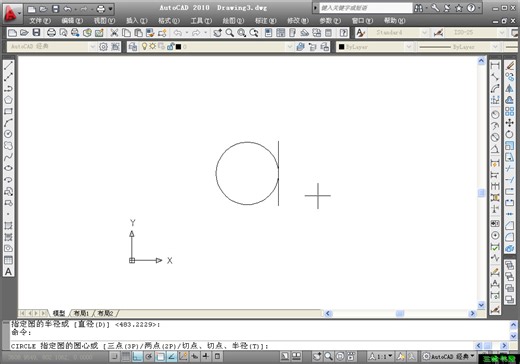Select the Hatch tool
Image resolution: width=520 pixels, height=364 pixels.
(8, 226)
